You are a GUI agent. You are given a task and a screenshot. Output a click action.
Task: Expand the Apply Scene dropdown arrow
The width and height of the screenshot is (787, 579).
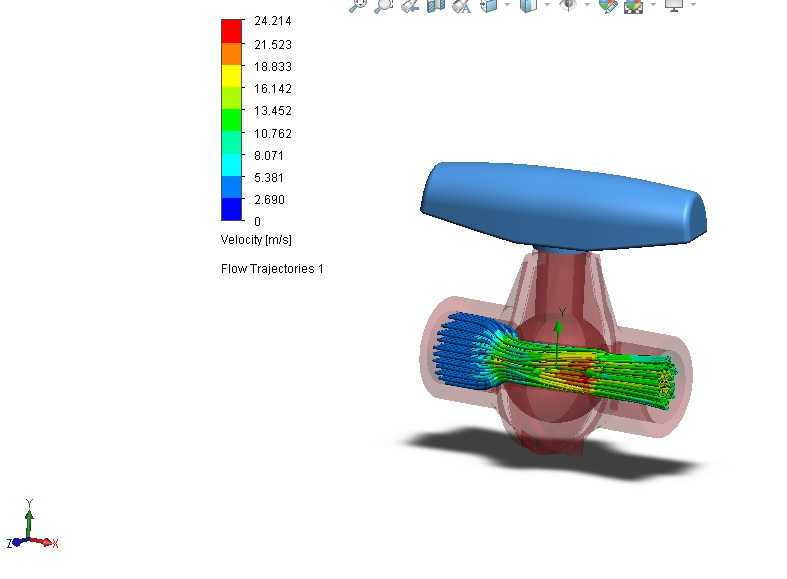click(653, 5)
